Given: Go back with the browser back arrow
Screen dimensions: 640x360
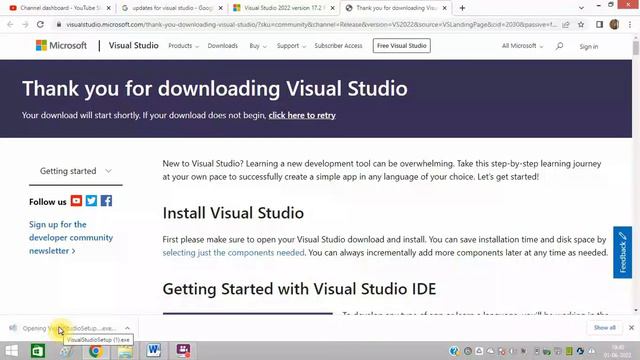Looking at the screenshot, I should click(10, 24).
